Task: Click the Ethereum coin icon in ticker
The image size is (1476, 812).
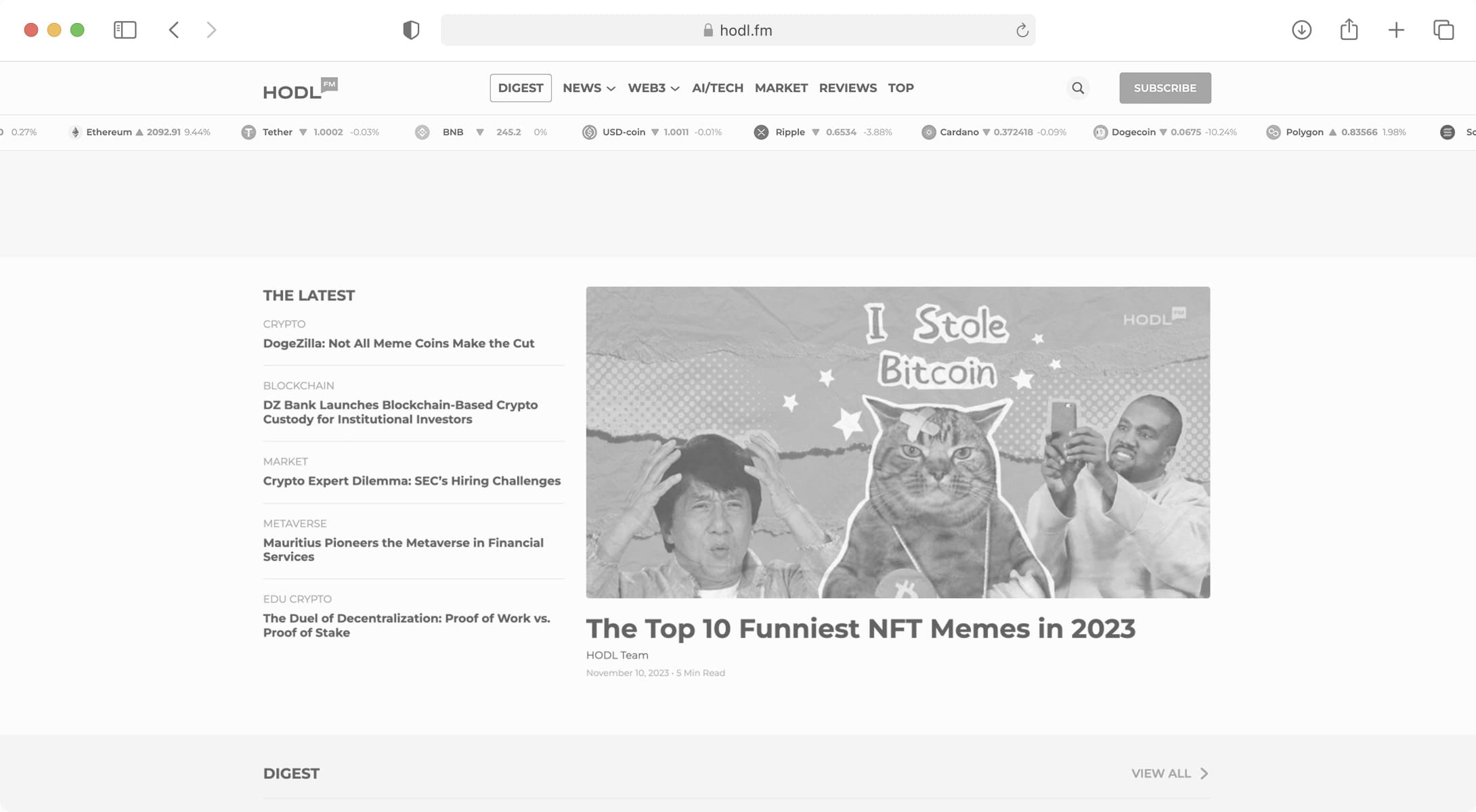Action: pos(75,132)
